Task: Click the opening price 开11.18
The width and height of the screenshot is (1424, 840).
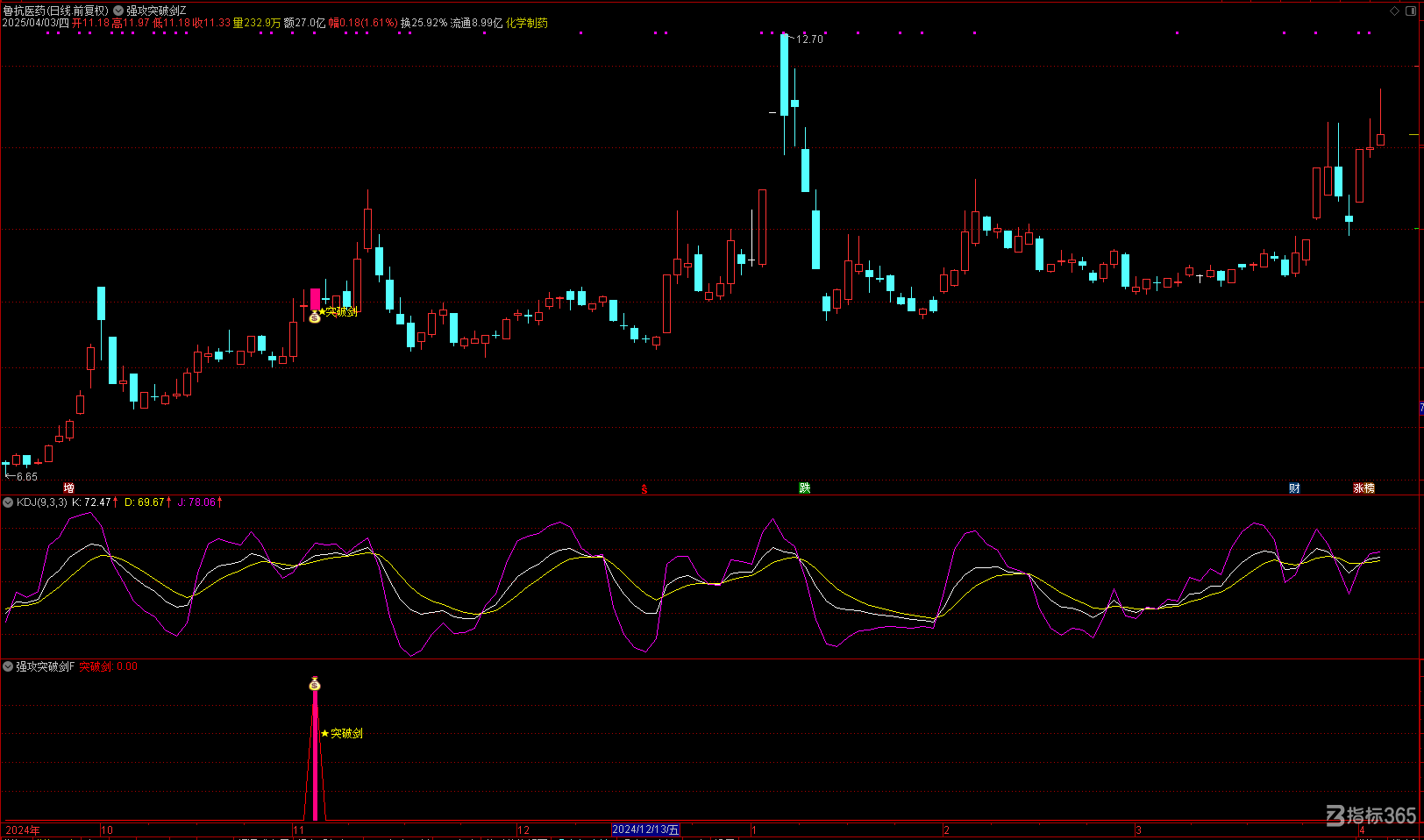Action: (90, 23)
